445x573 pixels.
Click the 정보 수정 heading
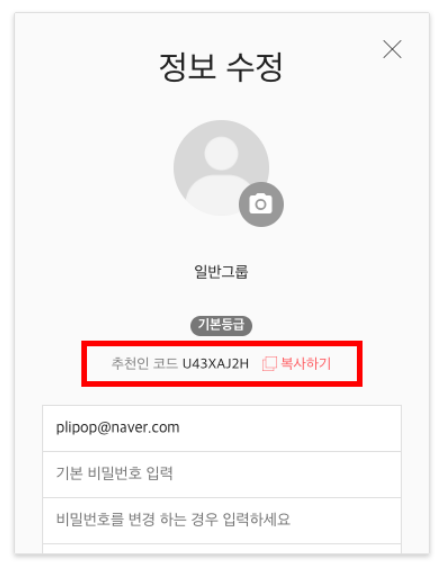click(221, 67)
